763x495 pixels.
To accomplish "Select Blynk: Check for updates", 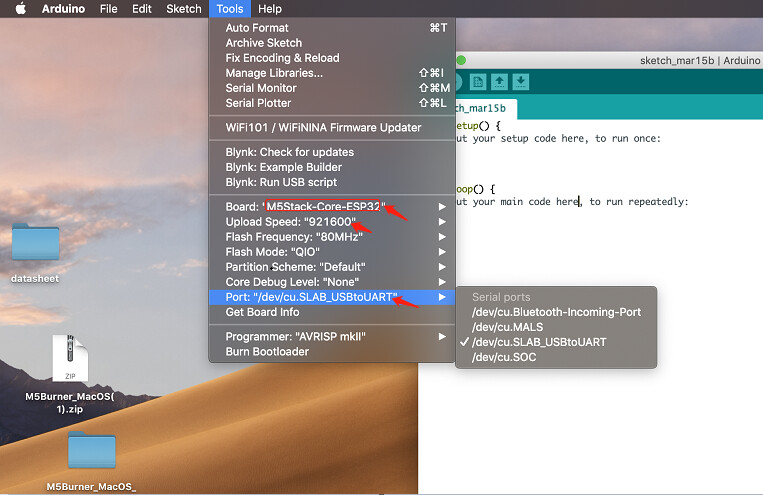I will [x=332, y=152].
